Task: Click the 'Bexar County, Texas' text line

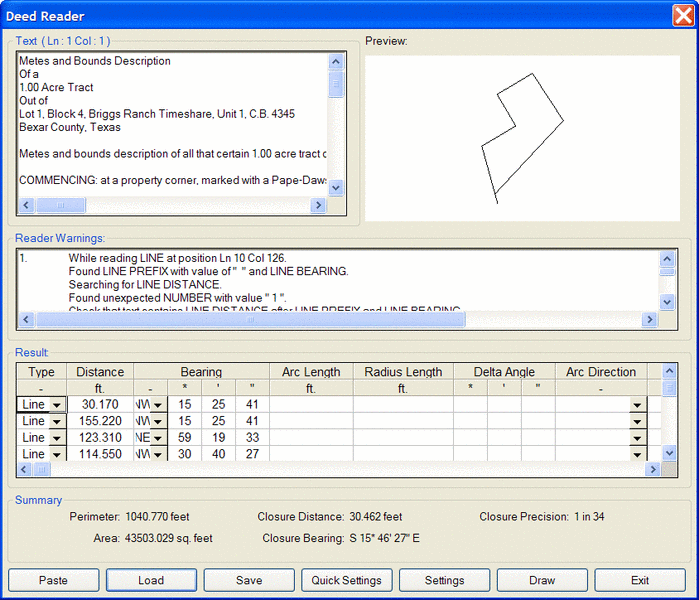Action: (x=70, y=127)
